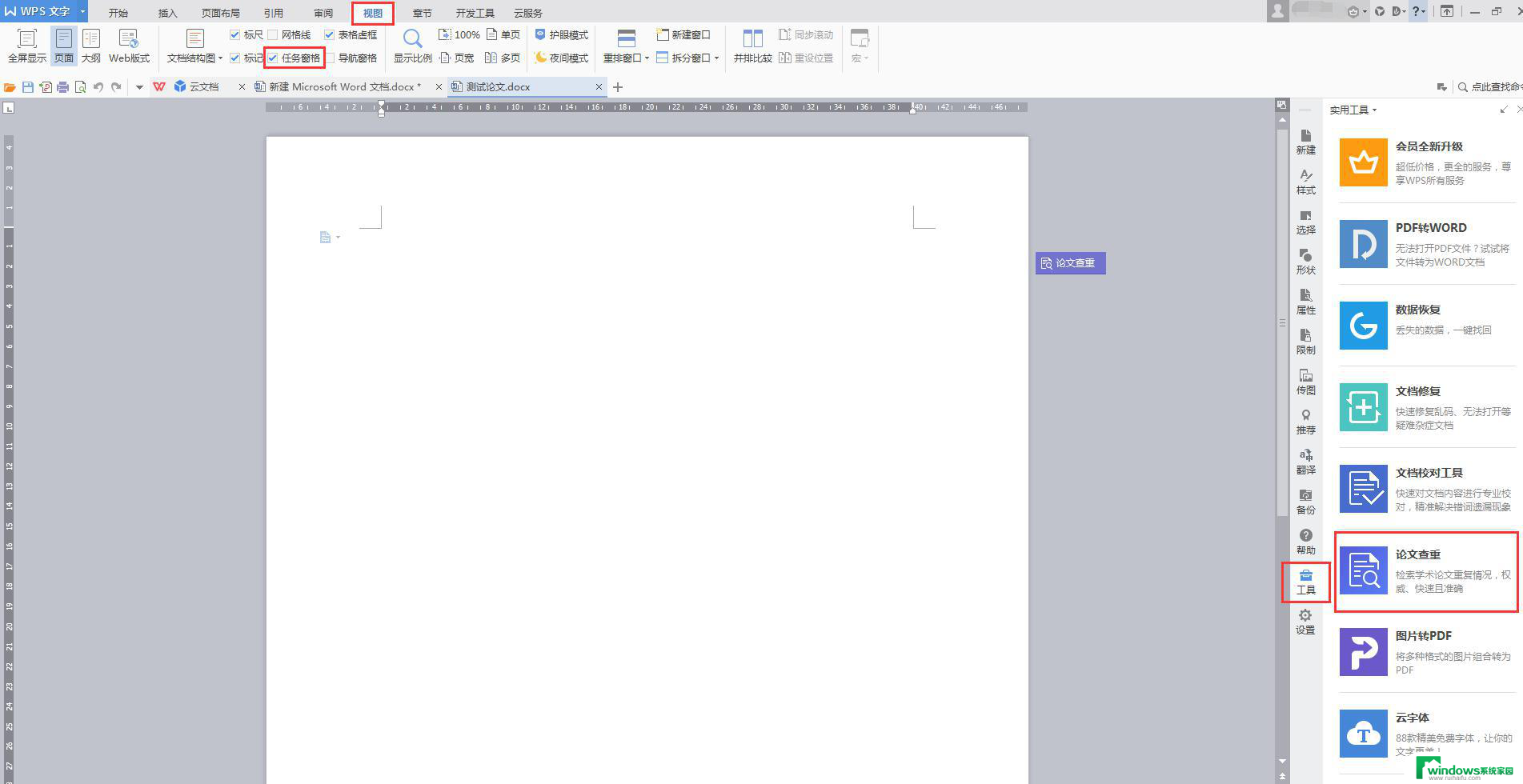The width and height of the screenshot is (1523, 784).
Task: Uncheck the 任务窗格 task pane checkbox
Action: pos(273,58)
